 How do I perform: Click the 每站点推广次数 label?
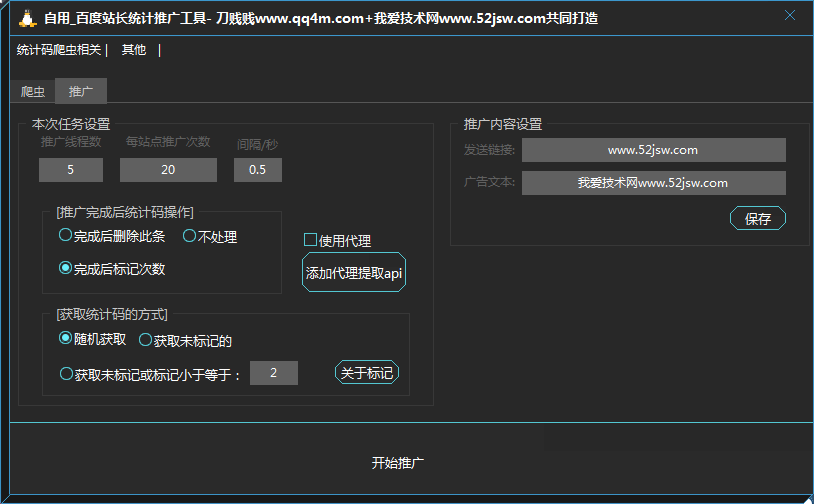pyautogui.click(x=168, y=142)
